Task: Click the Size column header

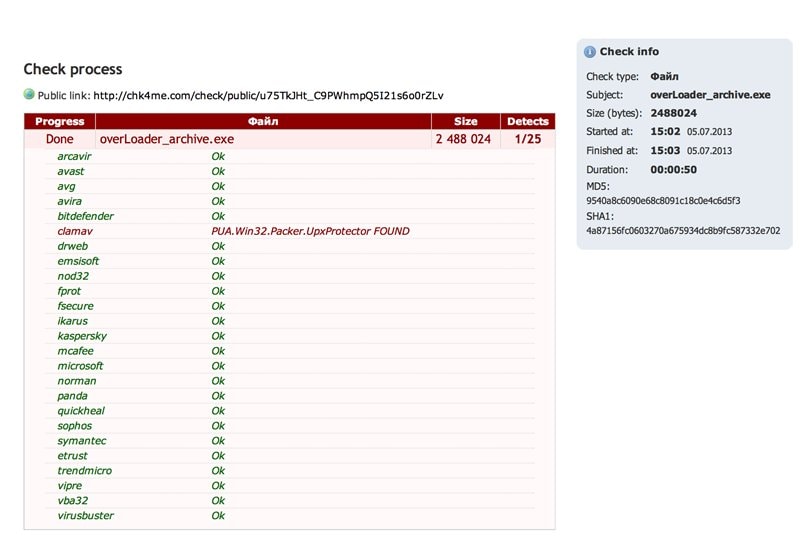Action: coord(465,122)
